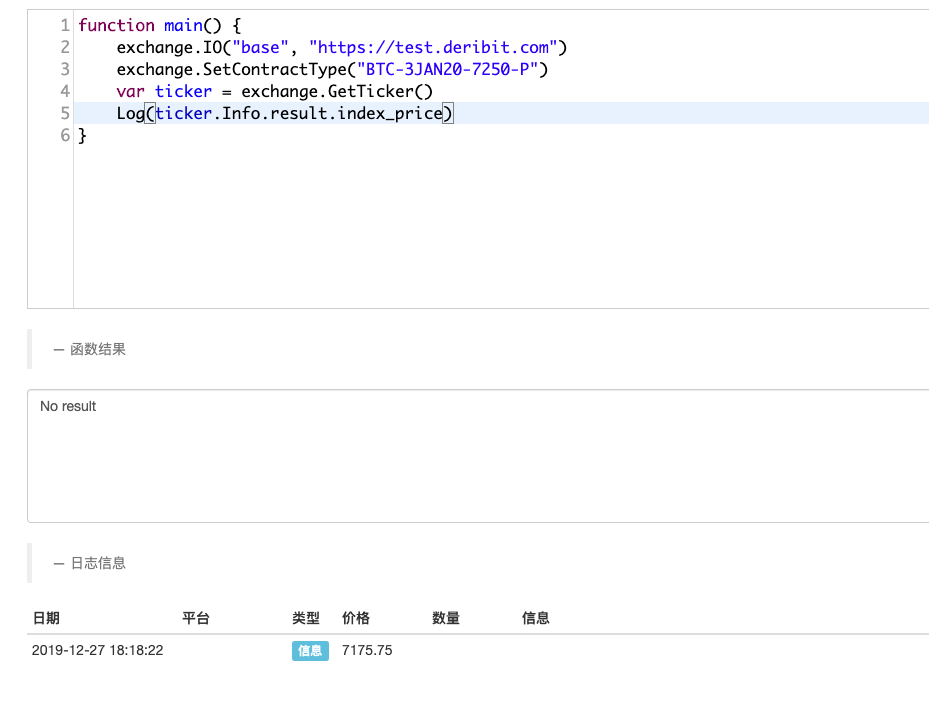Screen dimensions: 929x704
Task: Click the 函数结果 section header
Action: click(97, 350)
